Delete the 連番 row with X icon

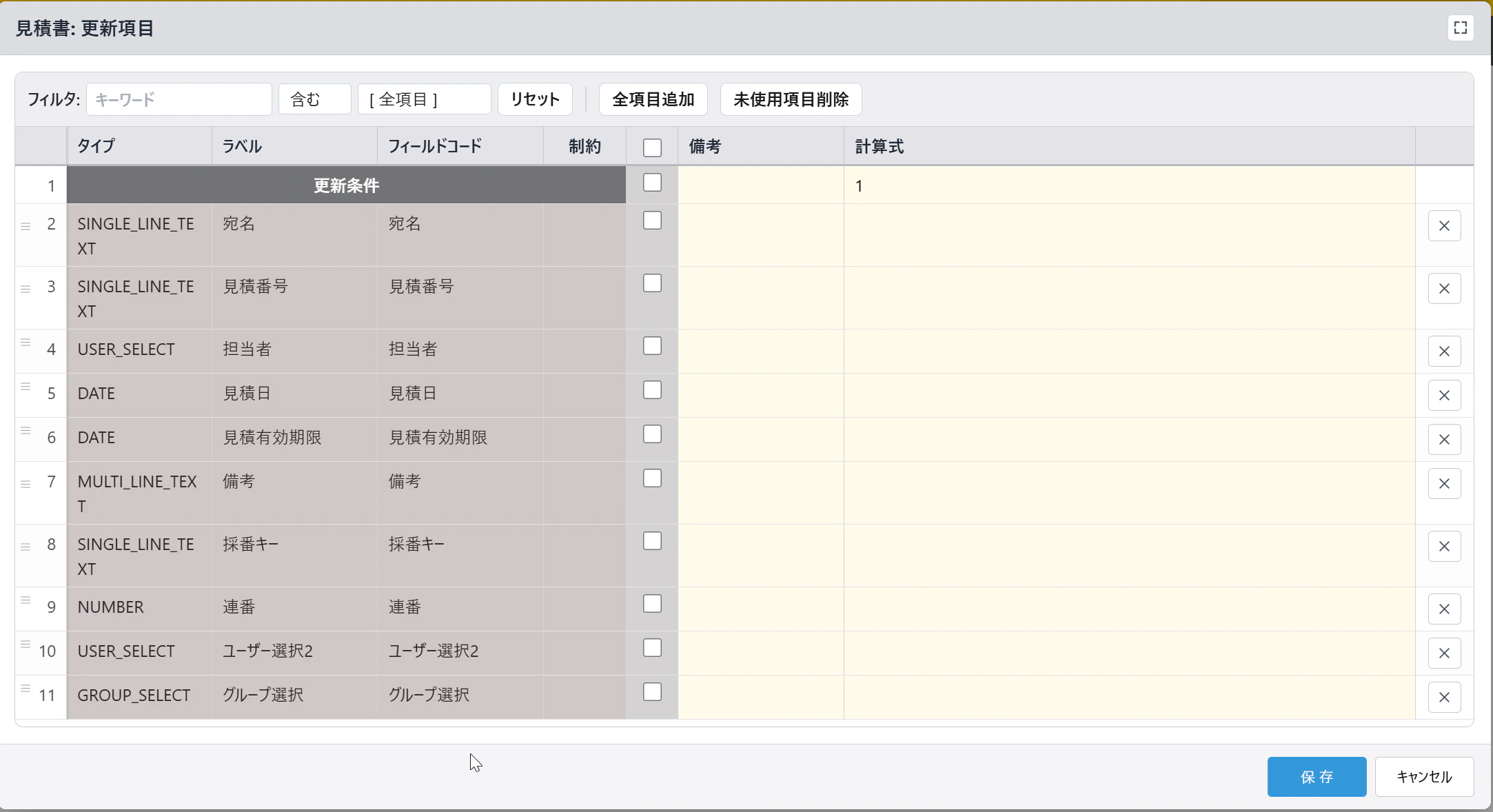pyautogui.click(x=1444, y=609)
